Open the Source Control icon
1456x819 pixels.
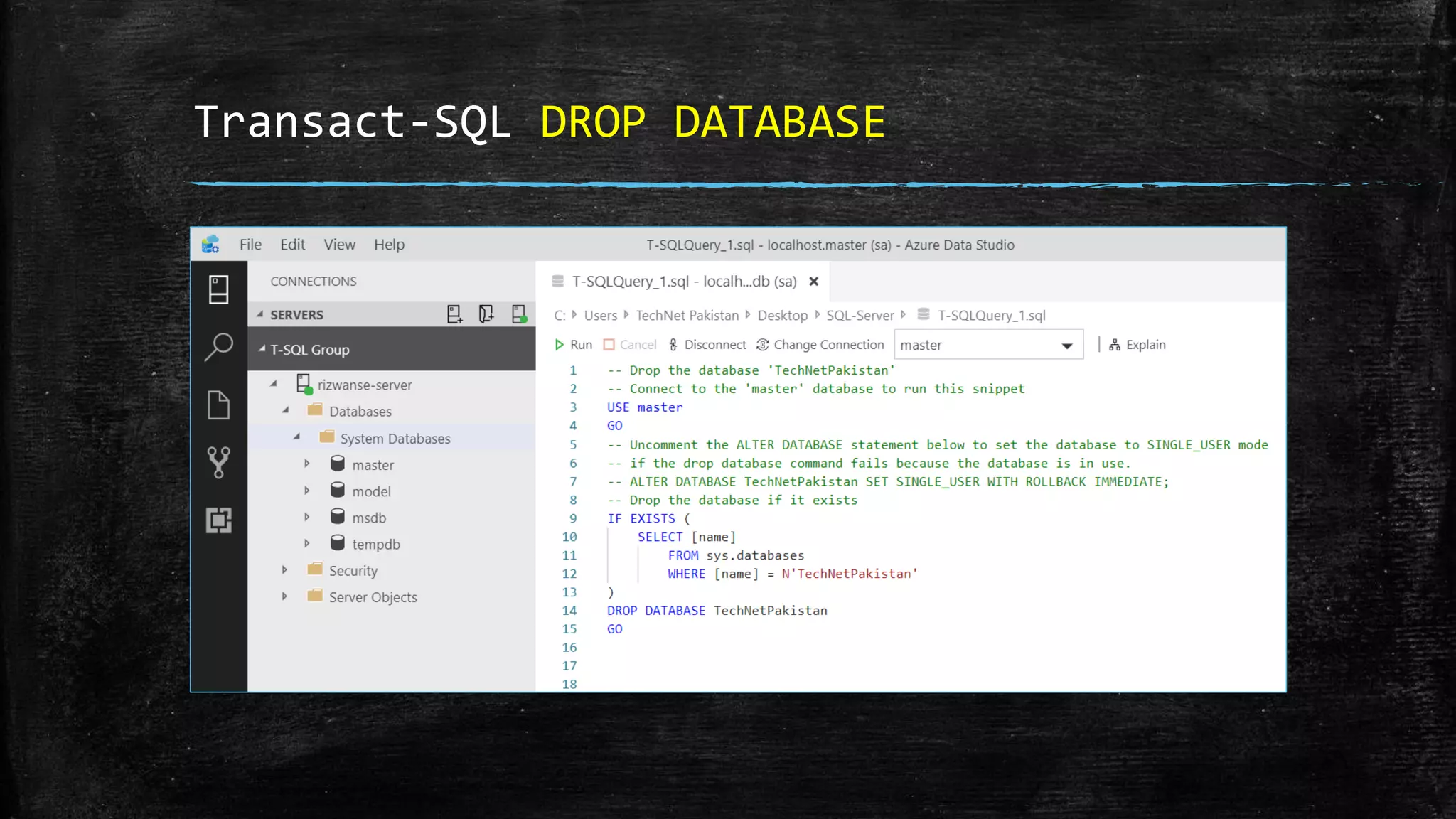point(218,462)
